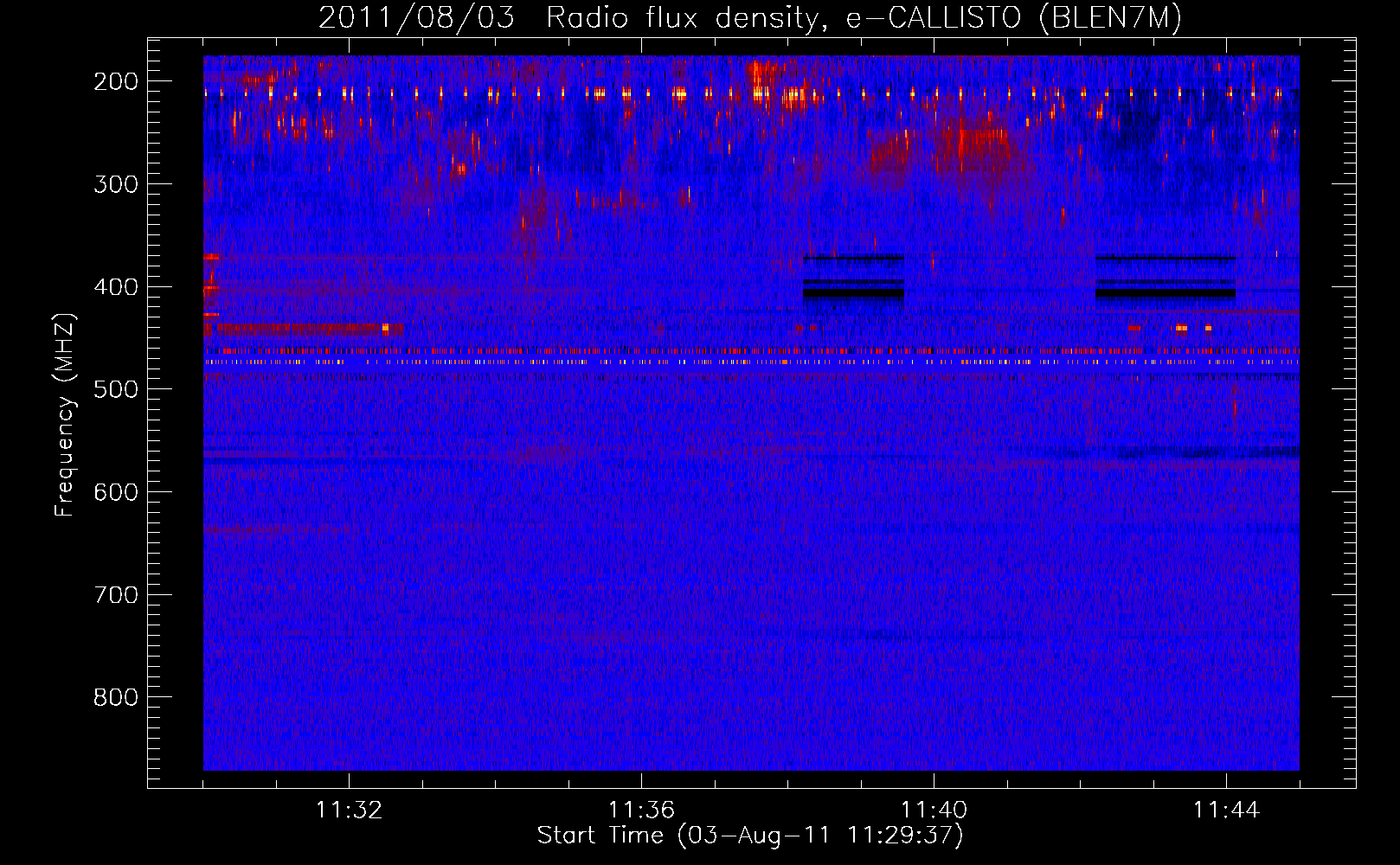Click the 11:32 time tick label
The width and height of the screenshot is (1400, 865).
pos(349,811)
